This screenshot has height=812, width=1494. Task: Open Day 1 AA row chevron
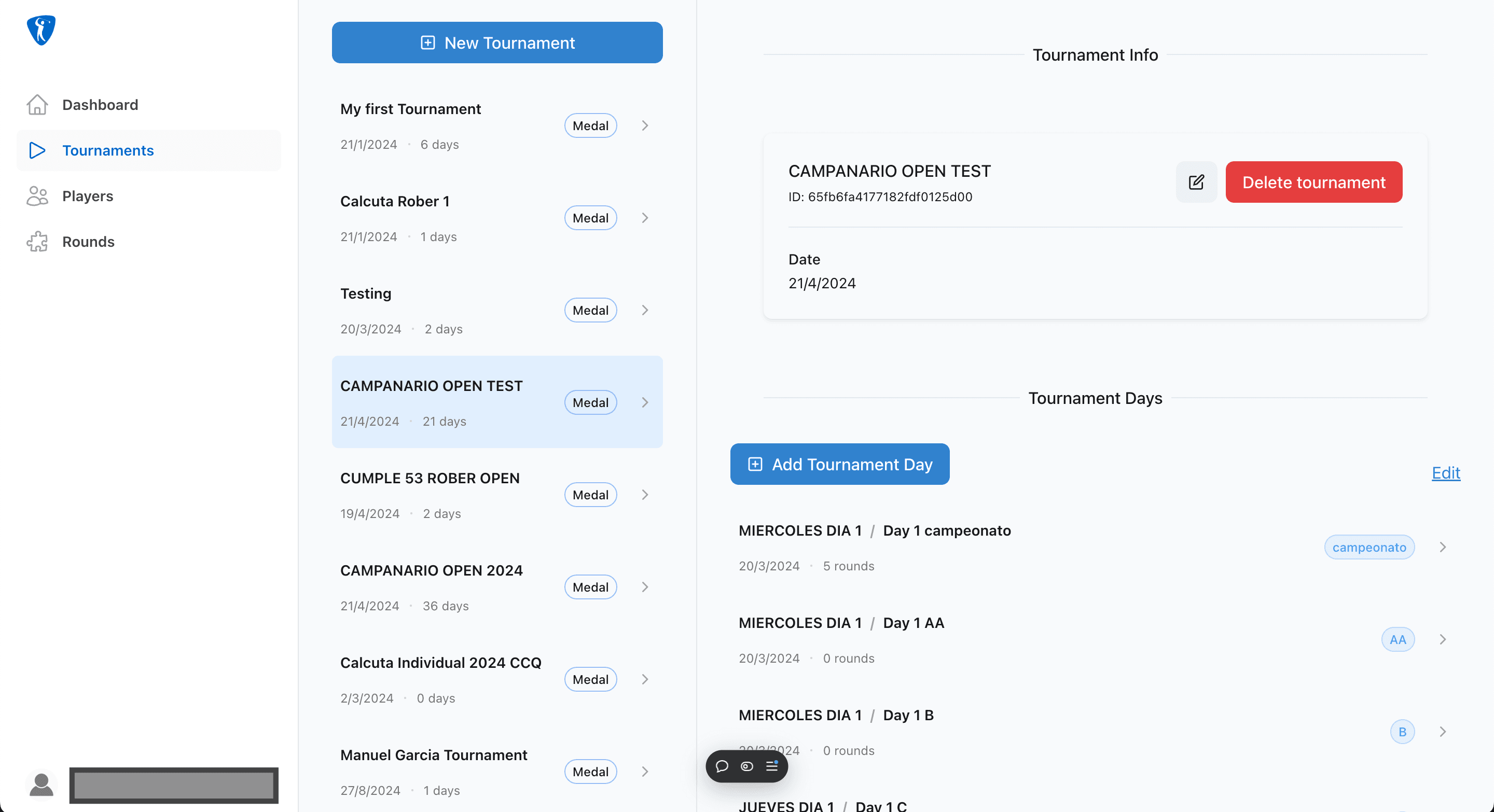click(1442, 639)
